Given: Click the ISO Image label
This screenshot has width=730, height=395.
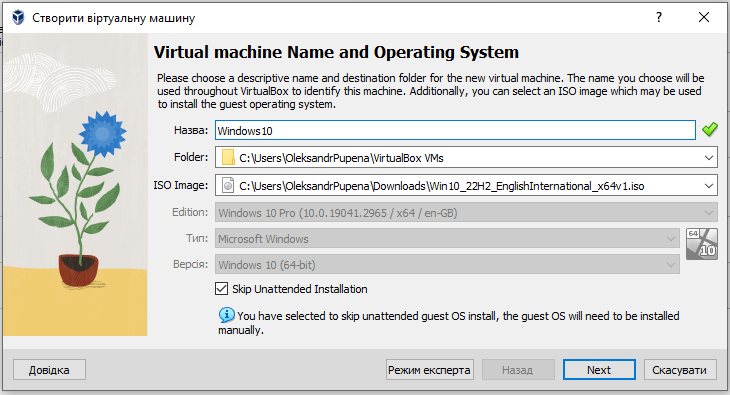Looking at the screenshot, I should pyautogui.click(x=181, y=185).
